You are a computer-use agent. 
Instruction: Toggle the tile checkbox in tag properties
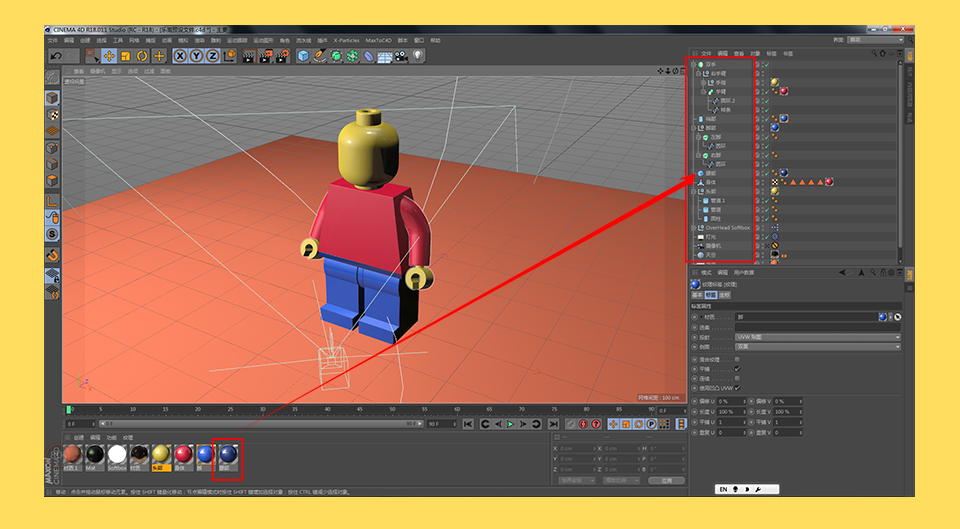[x=737, y=369]
